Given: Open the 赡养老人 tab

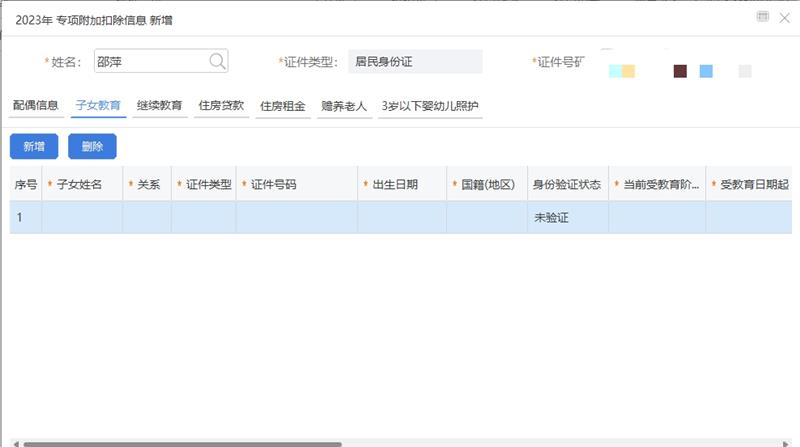Looking at the screenshot, I should pos(344,105).
